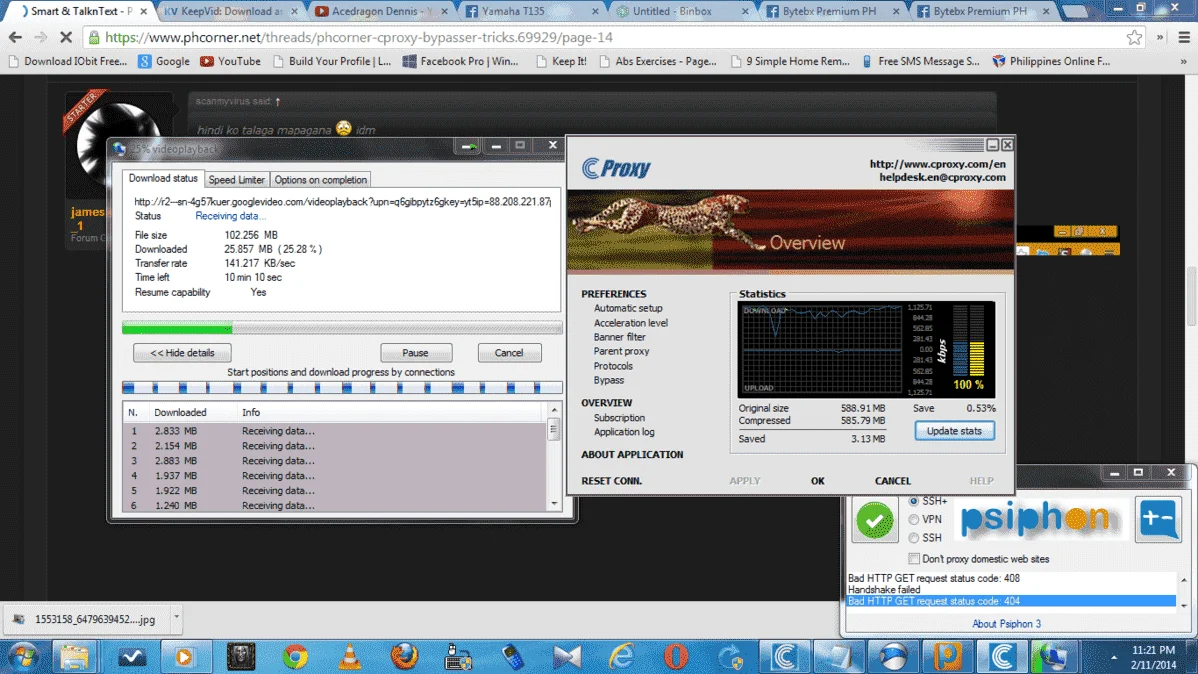Click the padlock site security icon
Screen dimensions: 1198x674
coord(94,37)
